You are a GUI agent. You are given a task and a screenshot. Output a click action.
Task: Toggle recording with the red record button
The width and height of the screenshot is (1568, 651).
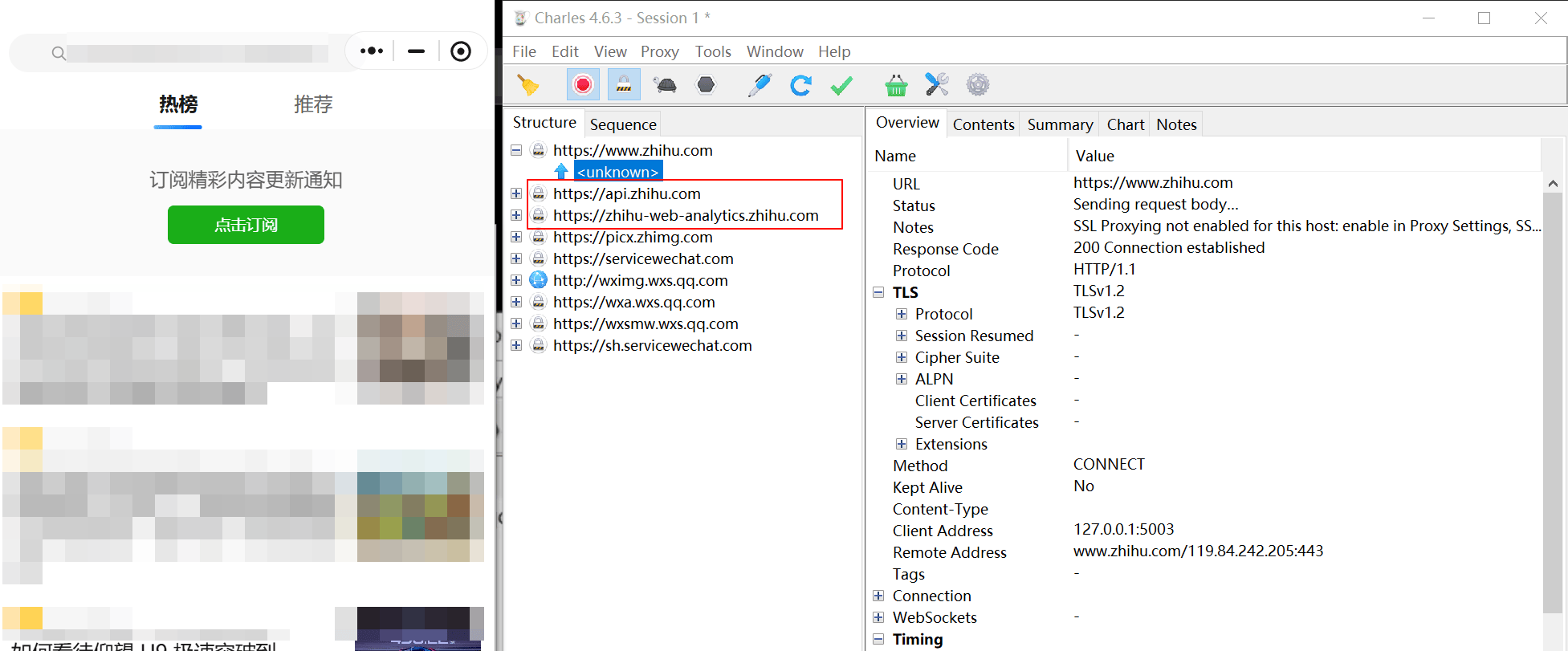tap(583, 84)
